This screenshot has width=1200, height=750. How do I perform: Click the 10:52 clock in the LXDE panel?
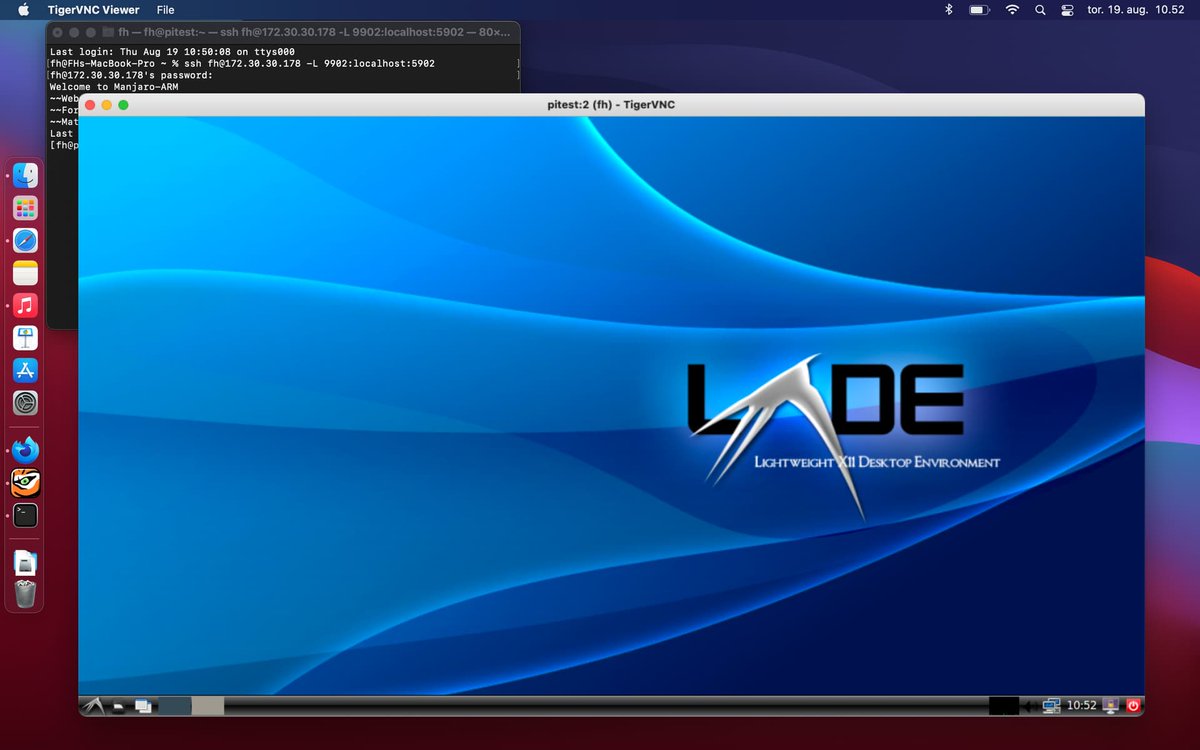(1081, 706)
